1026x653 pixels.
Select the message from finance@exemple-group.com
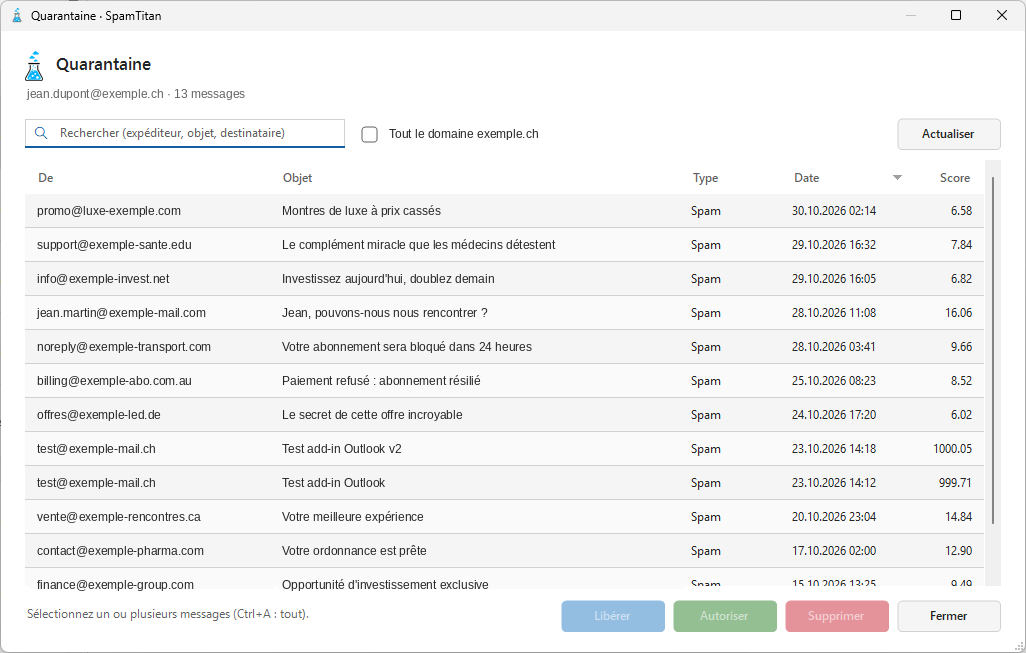coord(504,579)
